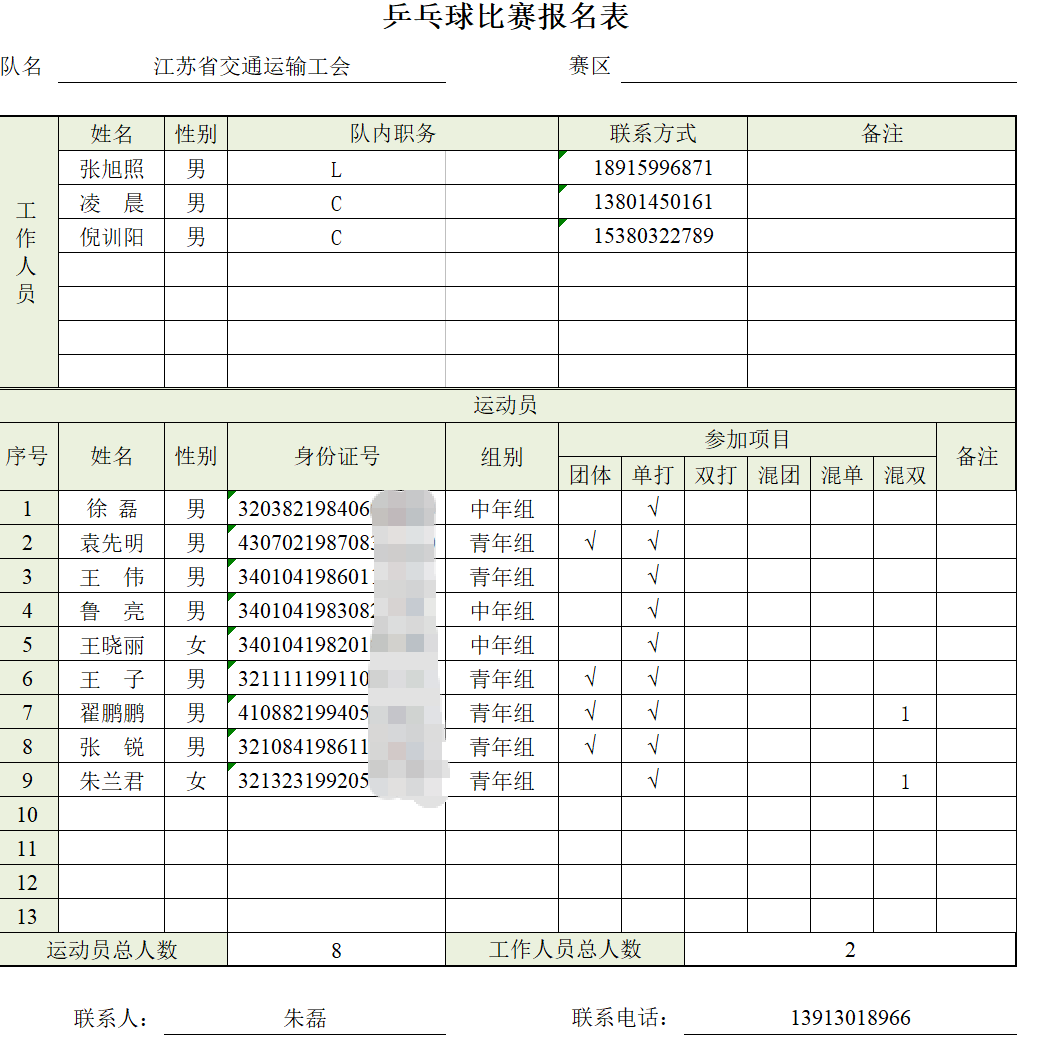Screen dimensions: 1044x1042
Task: Click 单打 checkmark in 王伟 row
Action: pos(653,576)
